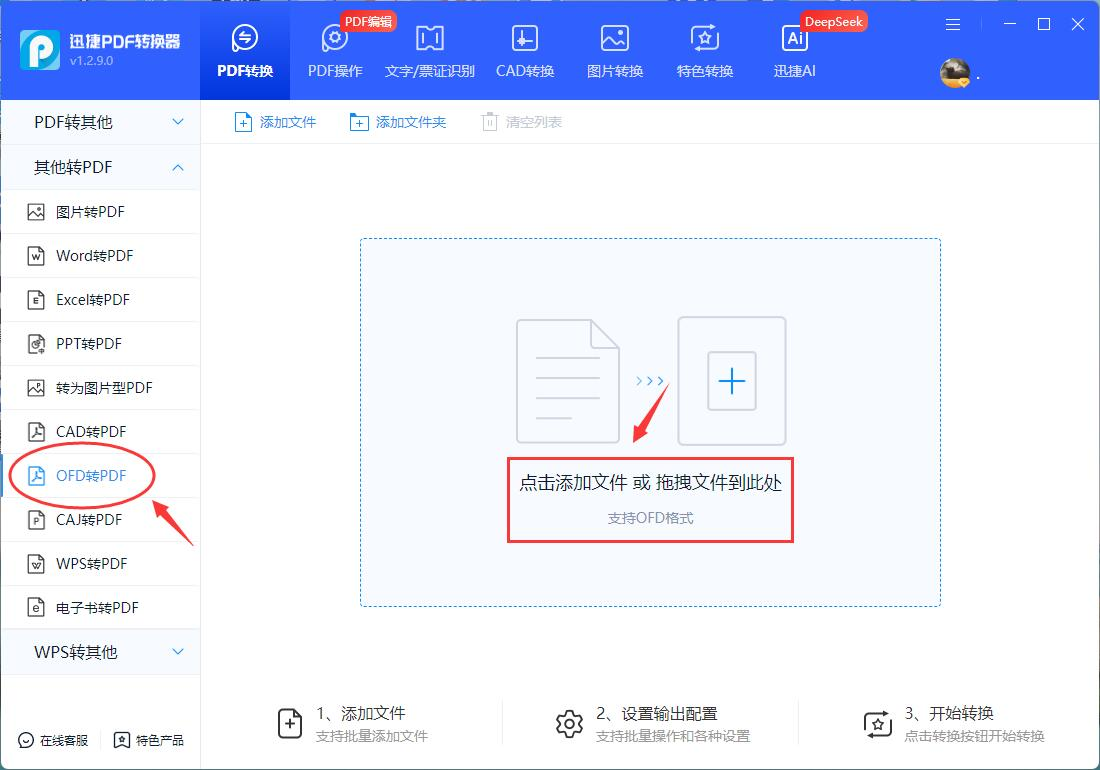The height and width of the screenshot is (770, 1100).
Task: Open 特色产品 link
Action: point(149,741)
